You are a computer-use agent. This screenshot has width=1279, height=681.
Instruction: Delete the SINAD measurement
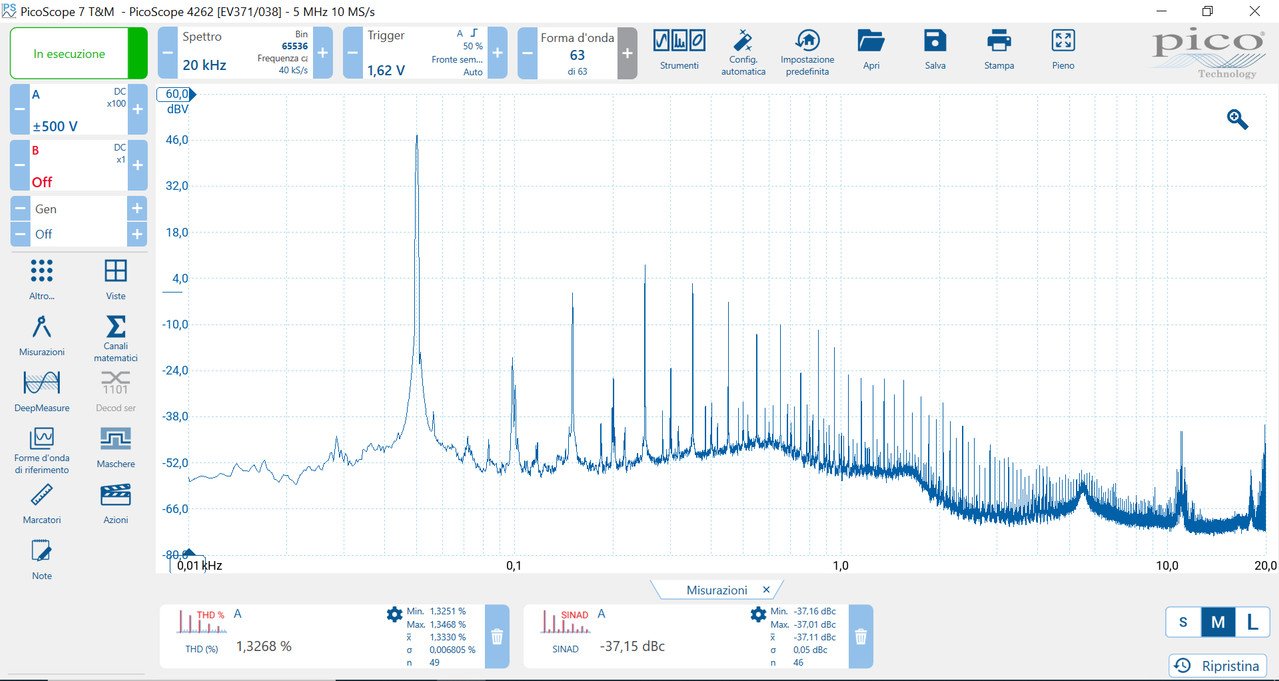click(x=861, y=636)
